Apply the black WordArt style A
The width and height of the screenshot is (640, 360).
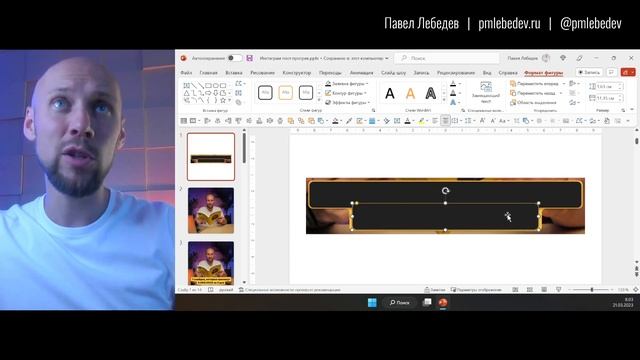coord(390,93)
